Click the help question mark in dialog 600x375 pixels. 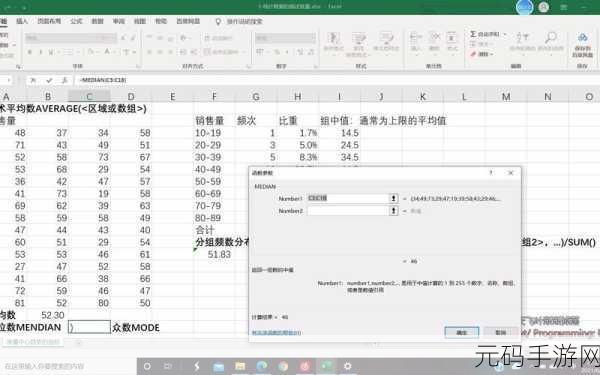pyautogui.click(x=491, y=173)
